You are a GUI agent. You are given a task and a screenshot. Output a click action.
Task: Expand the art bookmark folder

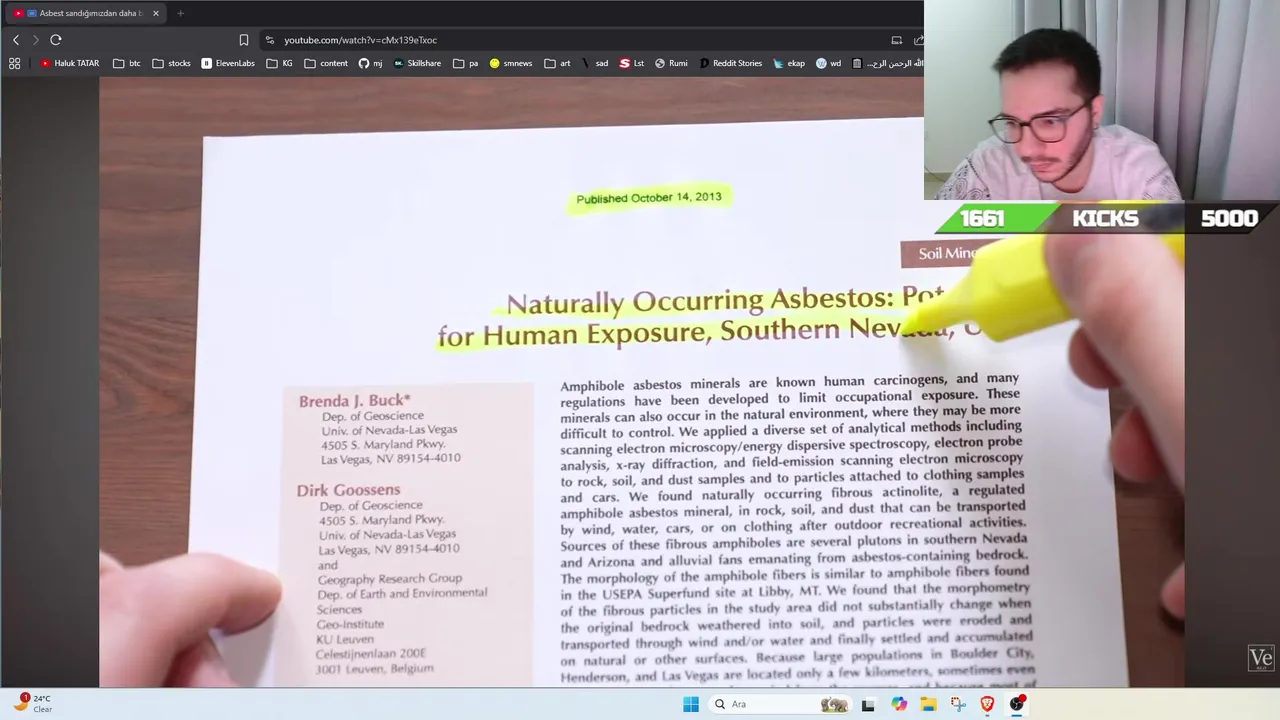tap(557, 63)
